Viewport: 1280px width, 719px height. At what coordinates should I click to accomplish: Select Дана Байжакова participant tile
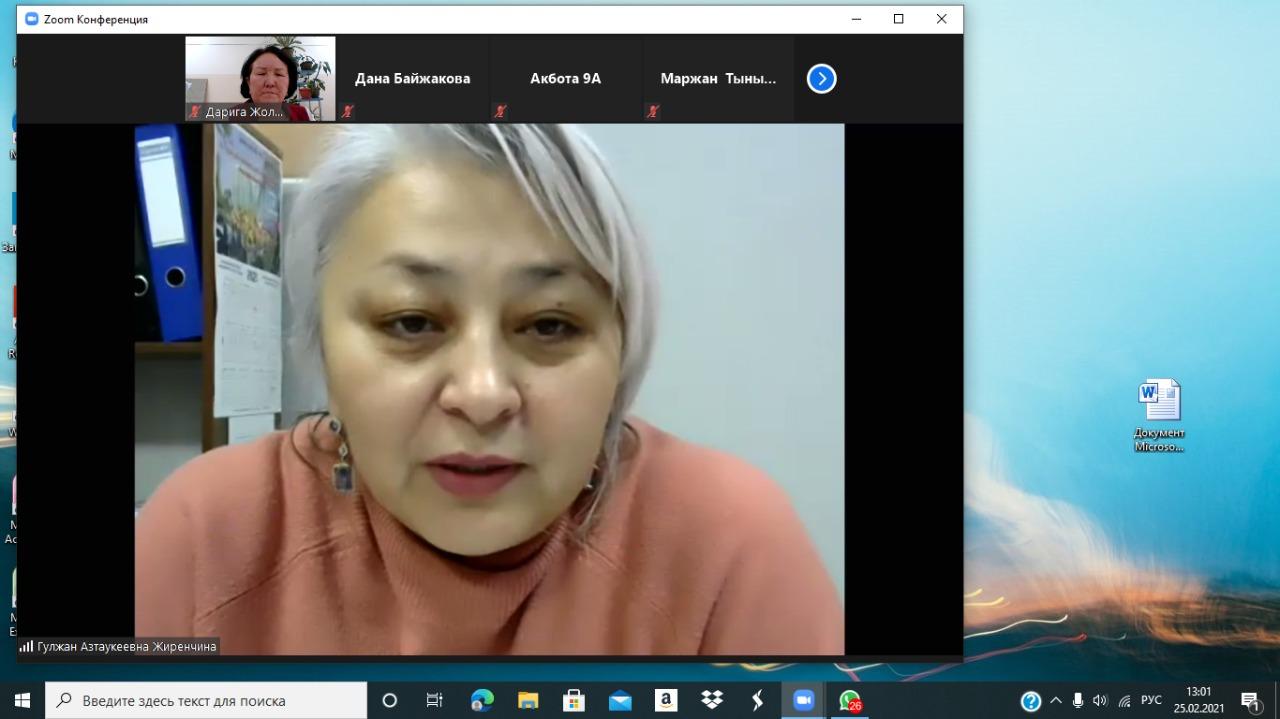click(412, 79)
